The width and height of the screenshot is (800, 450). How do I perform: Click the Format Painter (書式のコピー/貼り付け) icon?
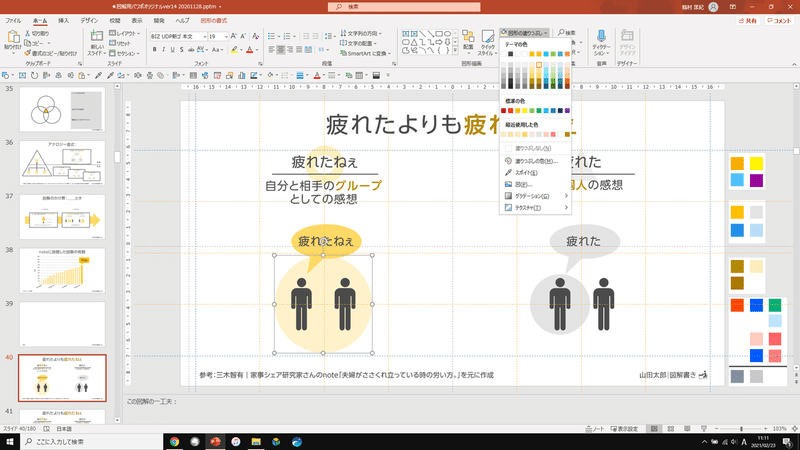coord(28,53)
